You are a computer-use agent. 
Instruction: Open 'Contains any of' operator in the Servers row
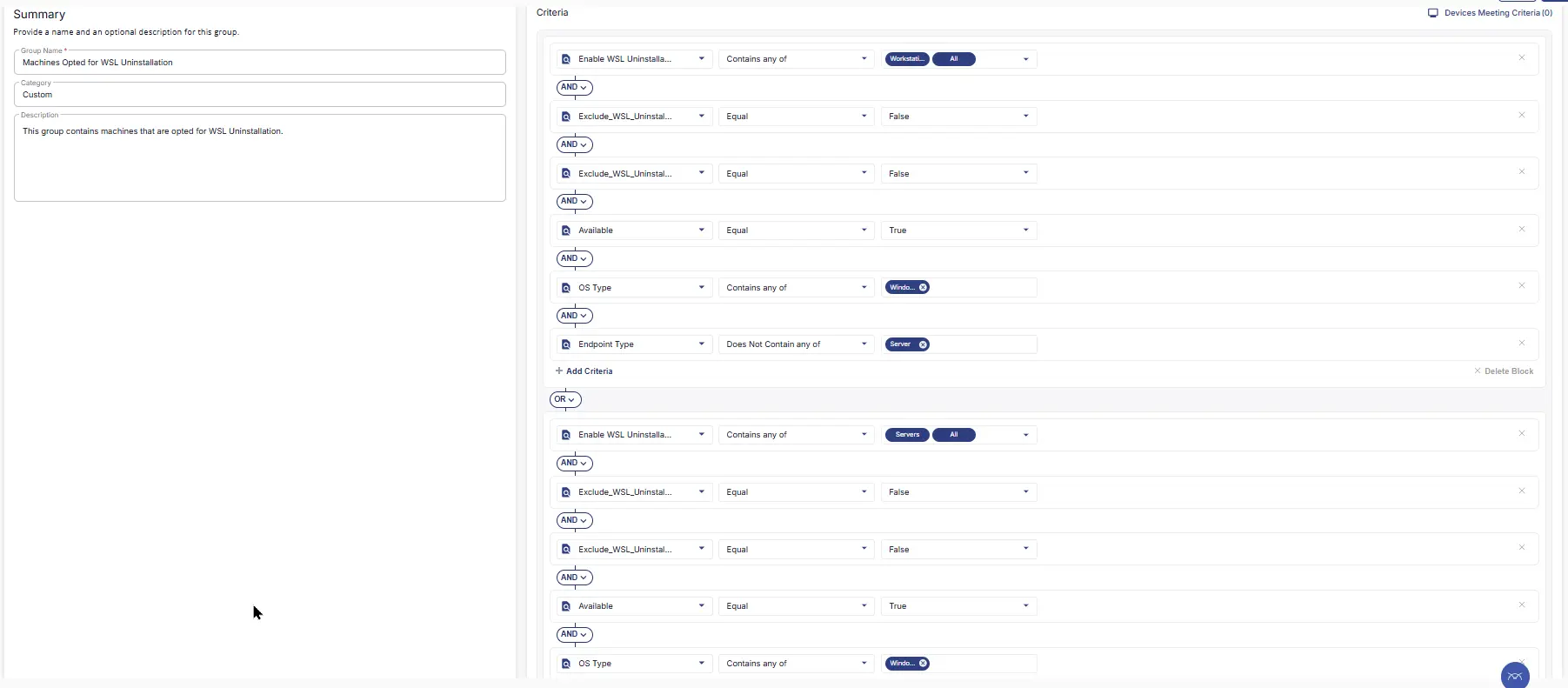[x=796, y=435]
